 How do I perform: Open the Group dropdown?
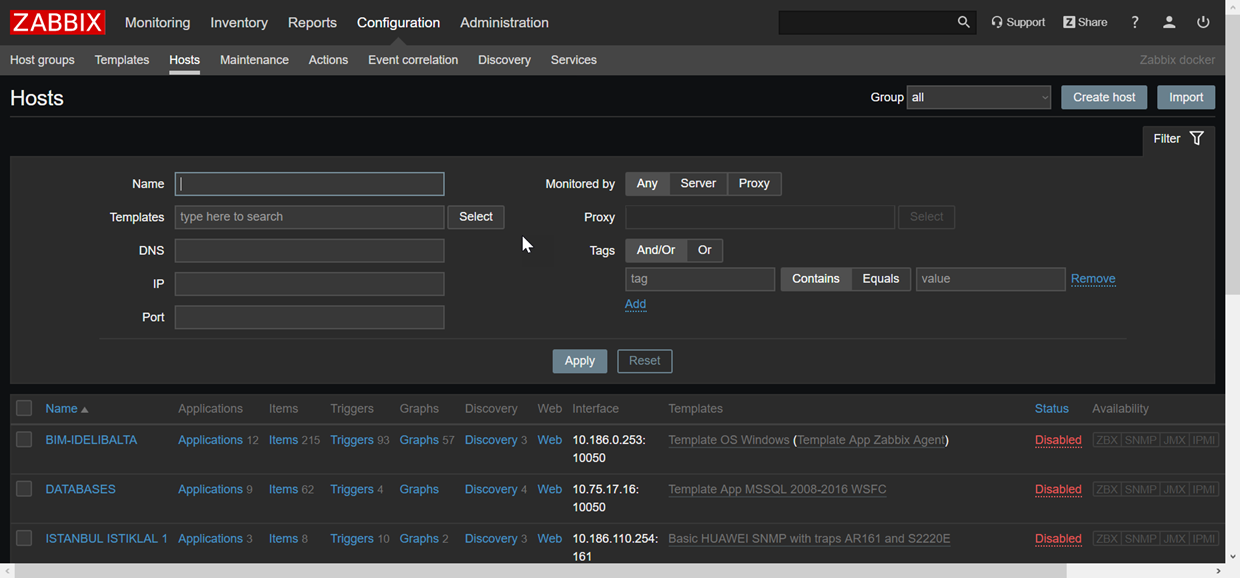pyautogui.click(x=978, y=97)
